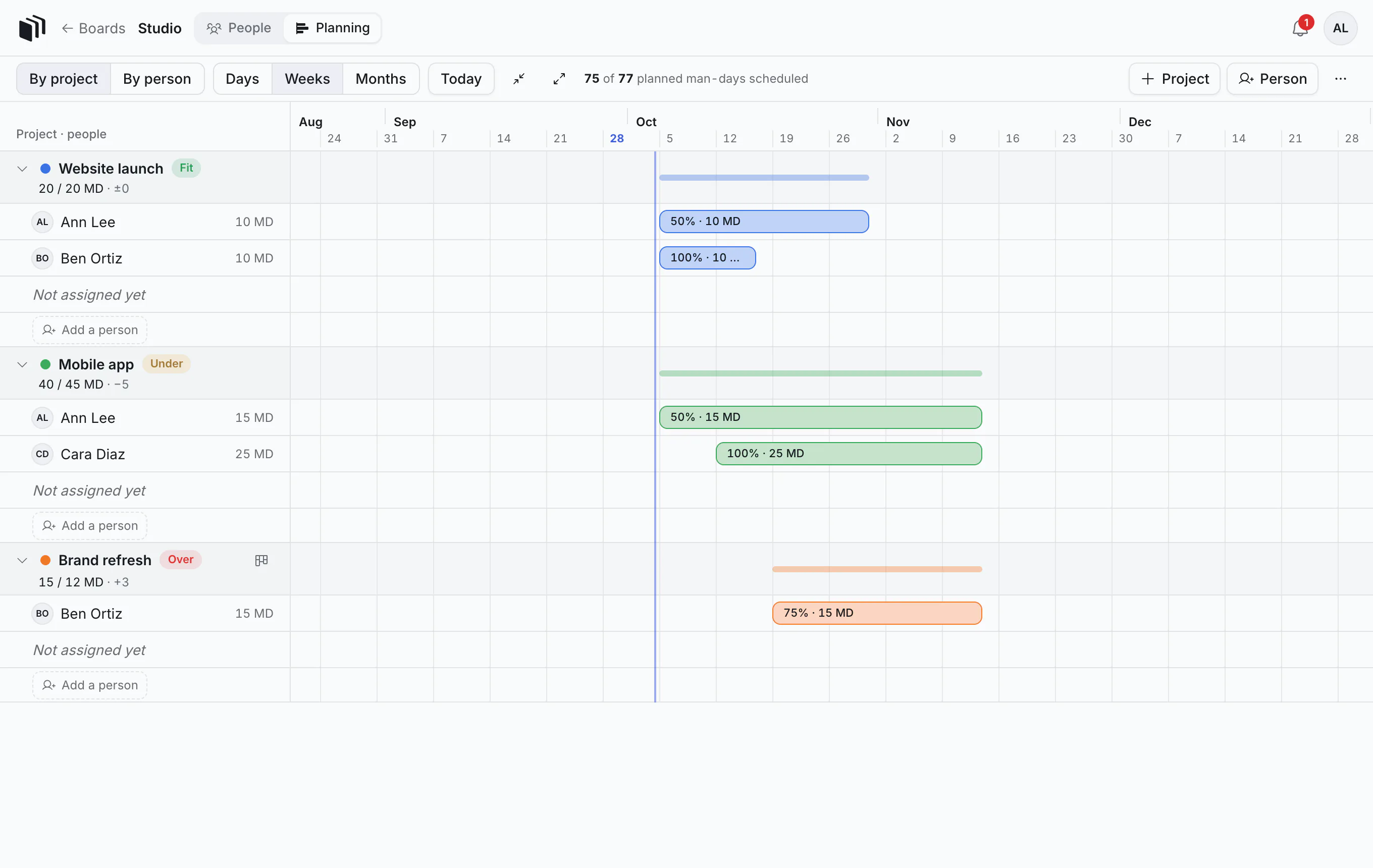Add a person to Mobile app
Screen dimensions: 1373x868
tap(90, 526)
